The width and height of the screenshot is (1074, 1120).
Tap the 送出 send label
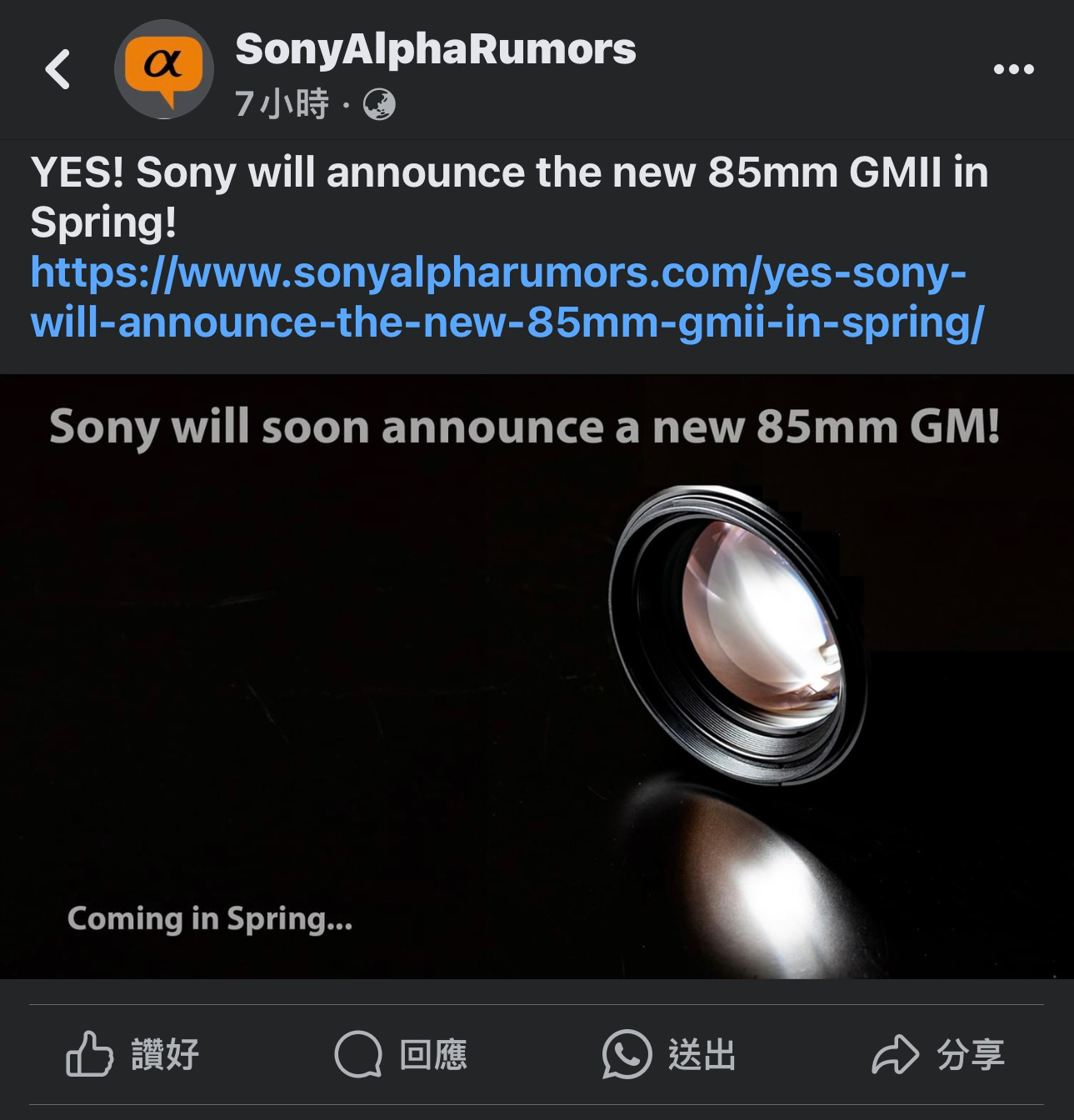click(x=702, y=1055)
